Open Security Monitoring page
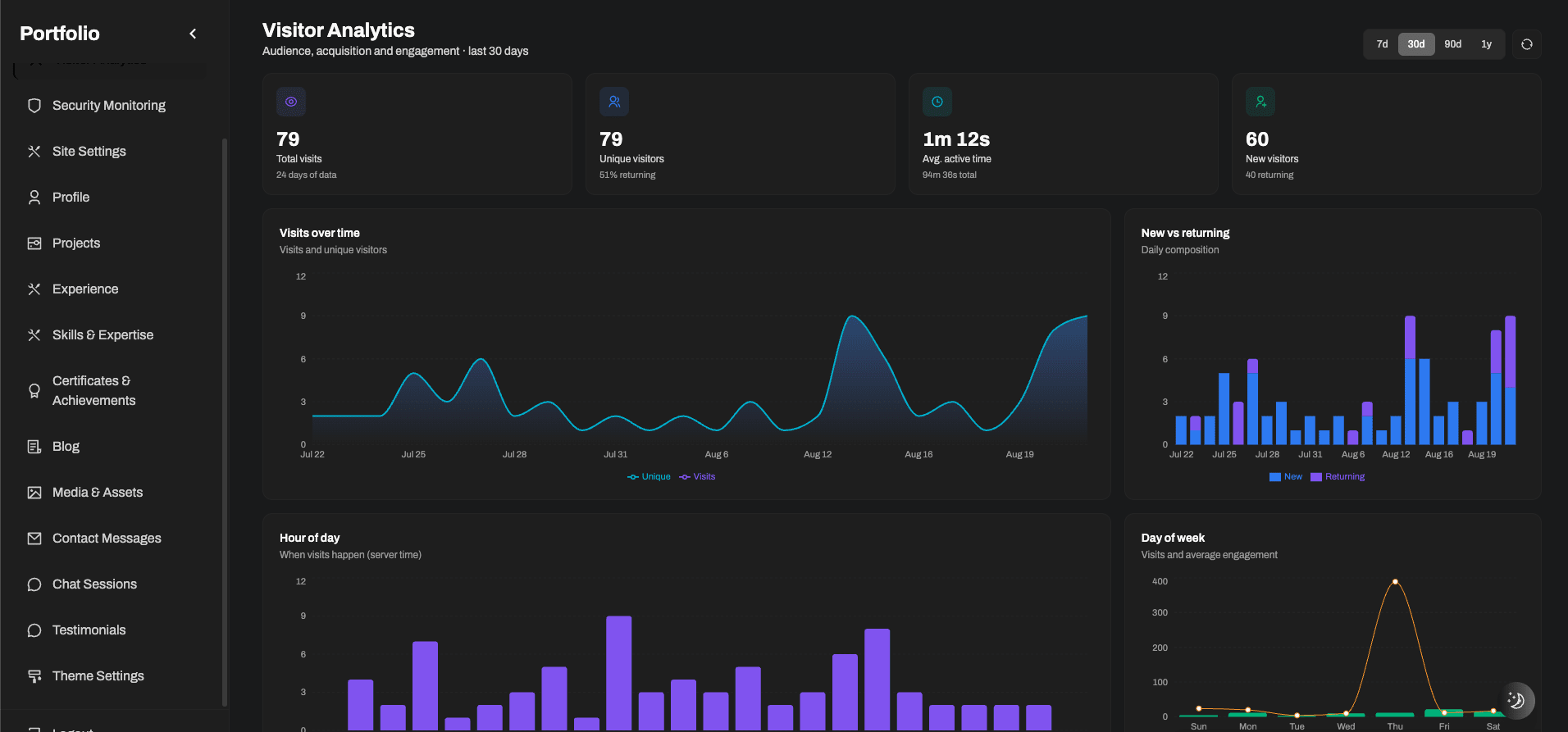Image resolution: width=1568 pixels, height=732 pixels. pos(110,106)
